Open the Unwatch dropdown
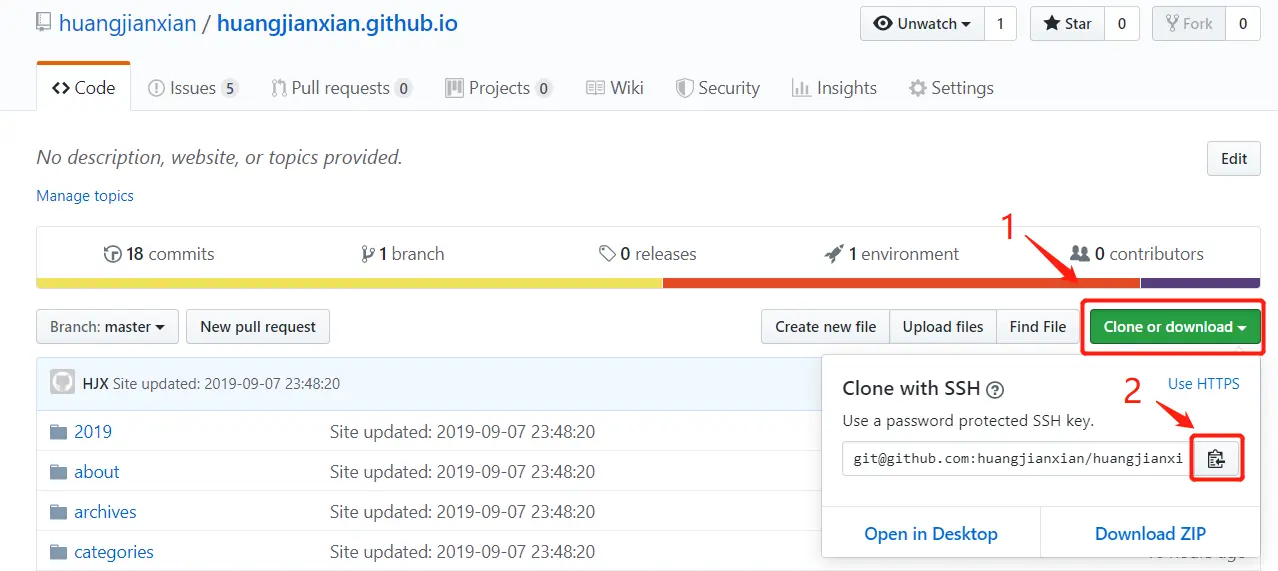1278x571 pixels. pyautogui.click(x=922, y=24)
